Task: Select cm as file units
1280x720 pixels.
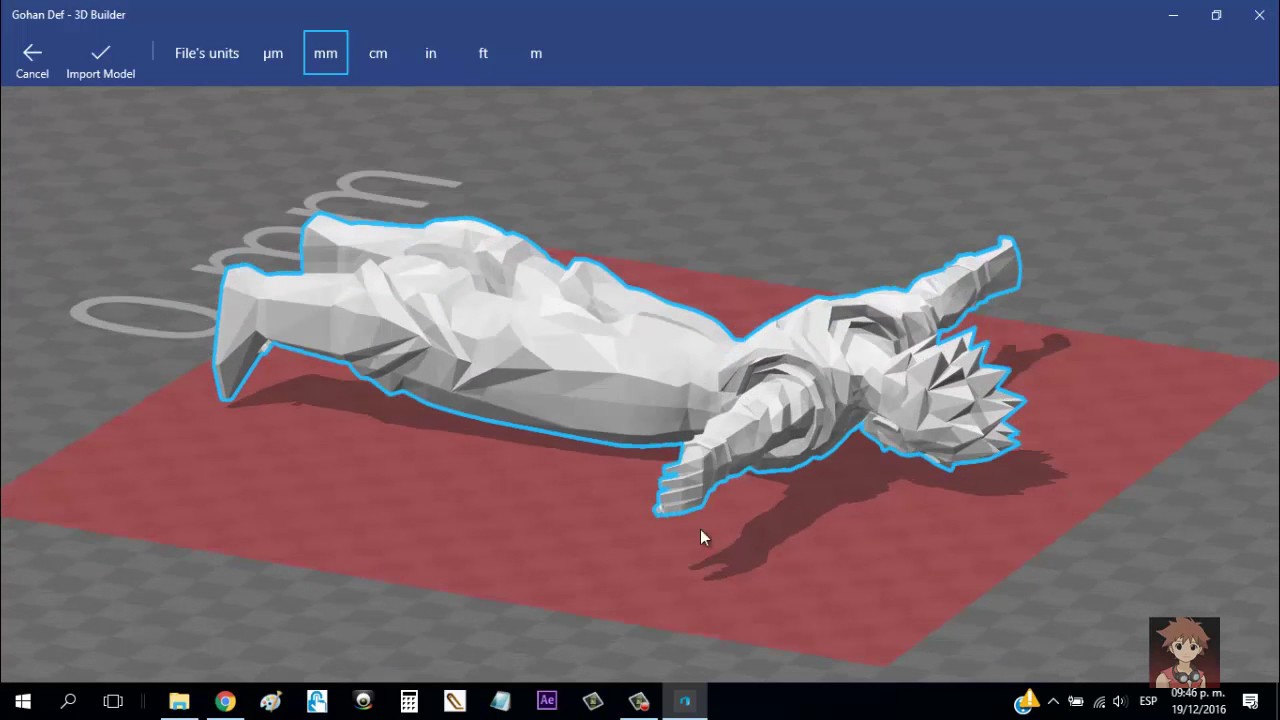Action: pyautogui.click(x=378, y=53)
